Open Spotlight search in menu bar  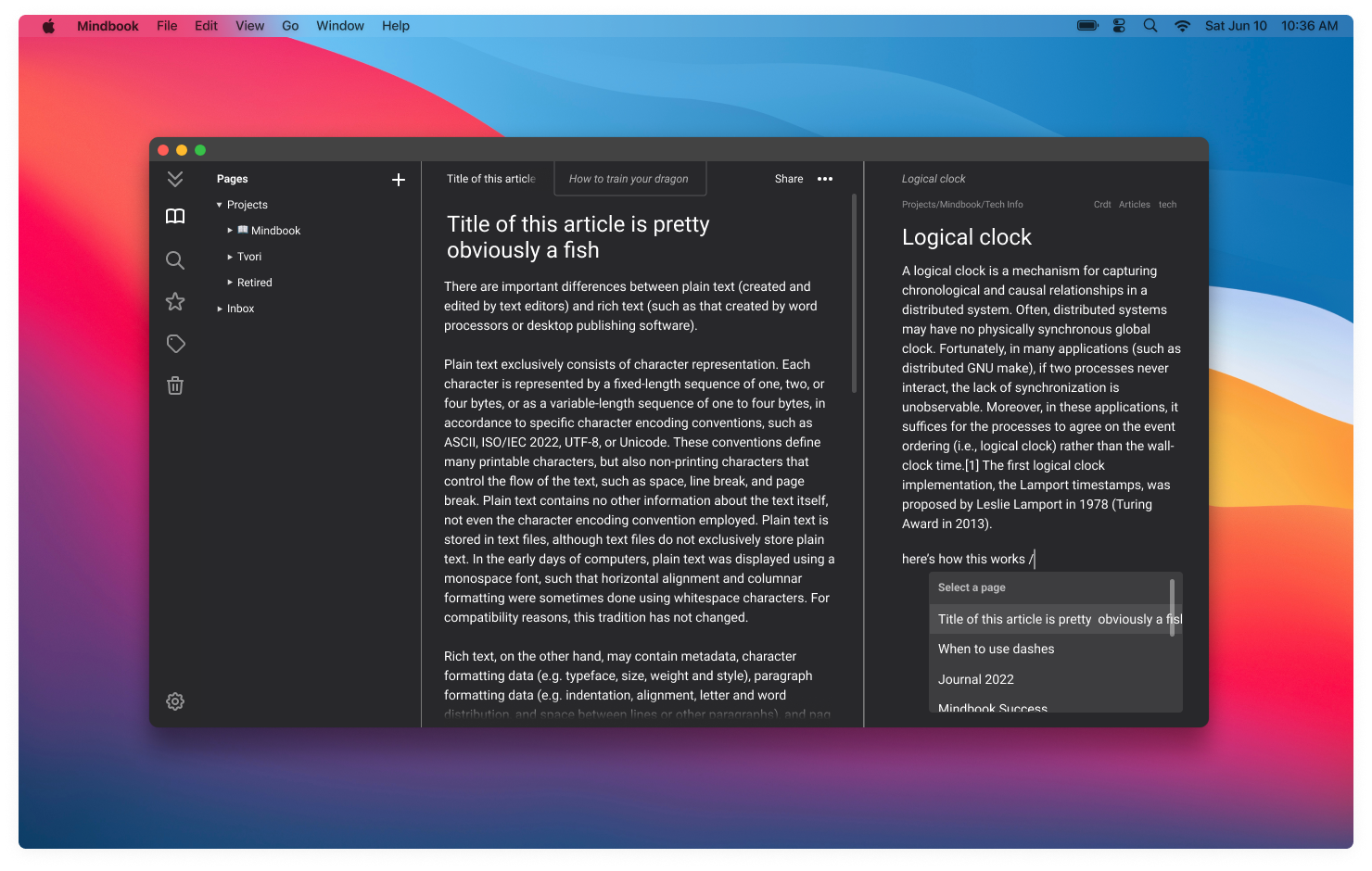1150,26
